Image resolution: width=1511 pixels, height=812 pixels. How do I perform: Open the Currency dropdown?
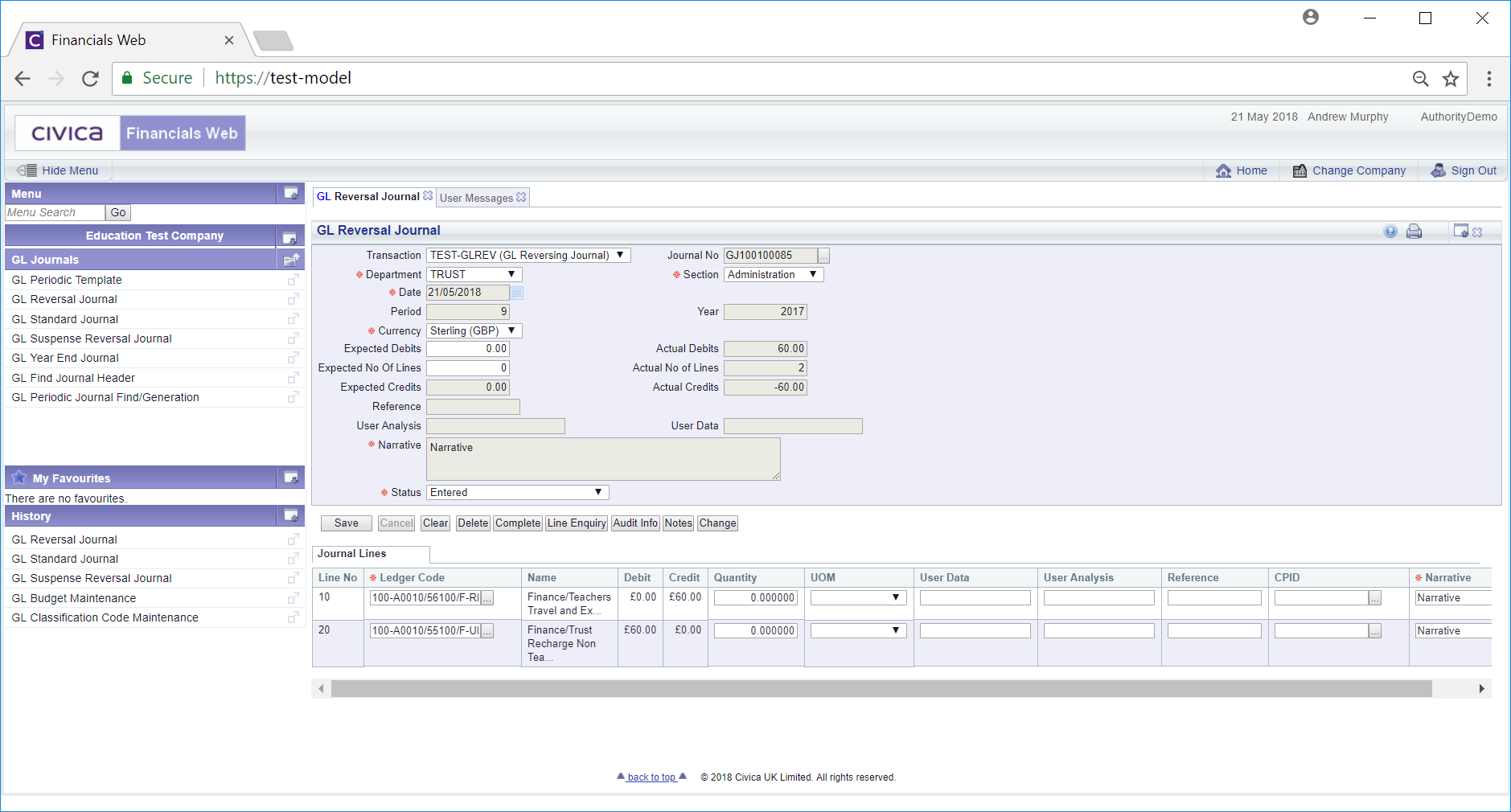[474, 330]
